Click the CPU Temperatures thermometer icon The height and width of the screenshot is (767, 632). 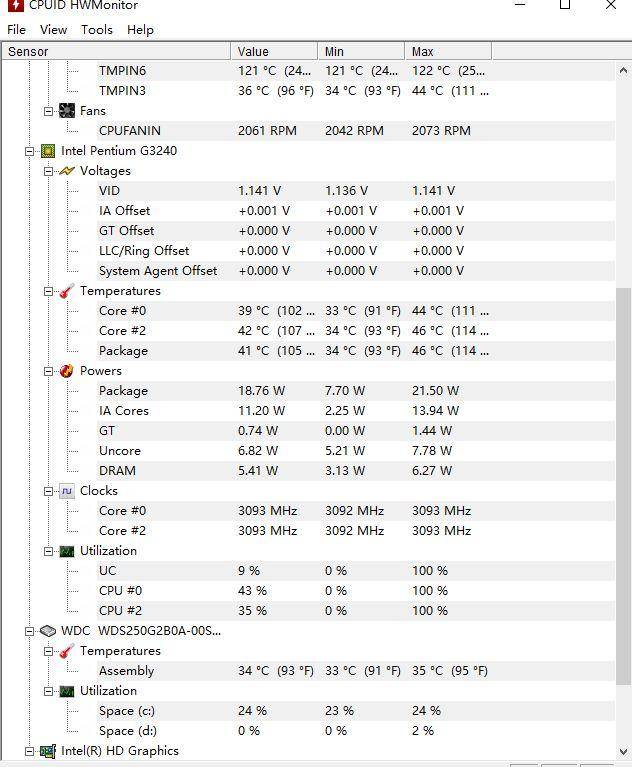(67, 291)
